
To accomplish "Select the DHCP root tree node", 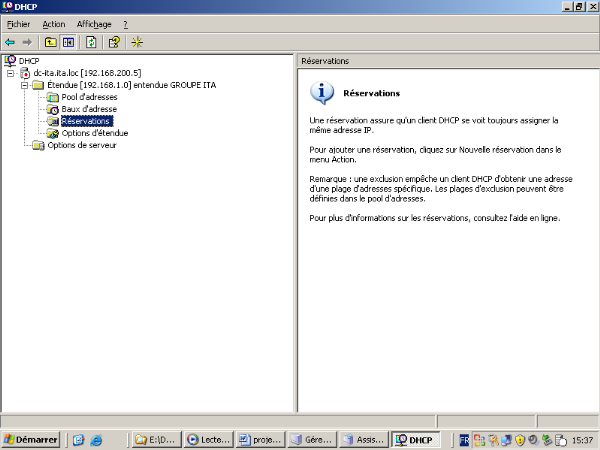I will coord(28,61).
